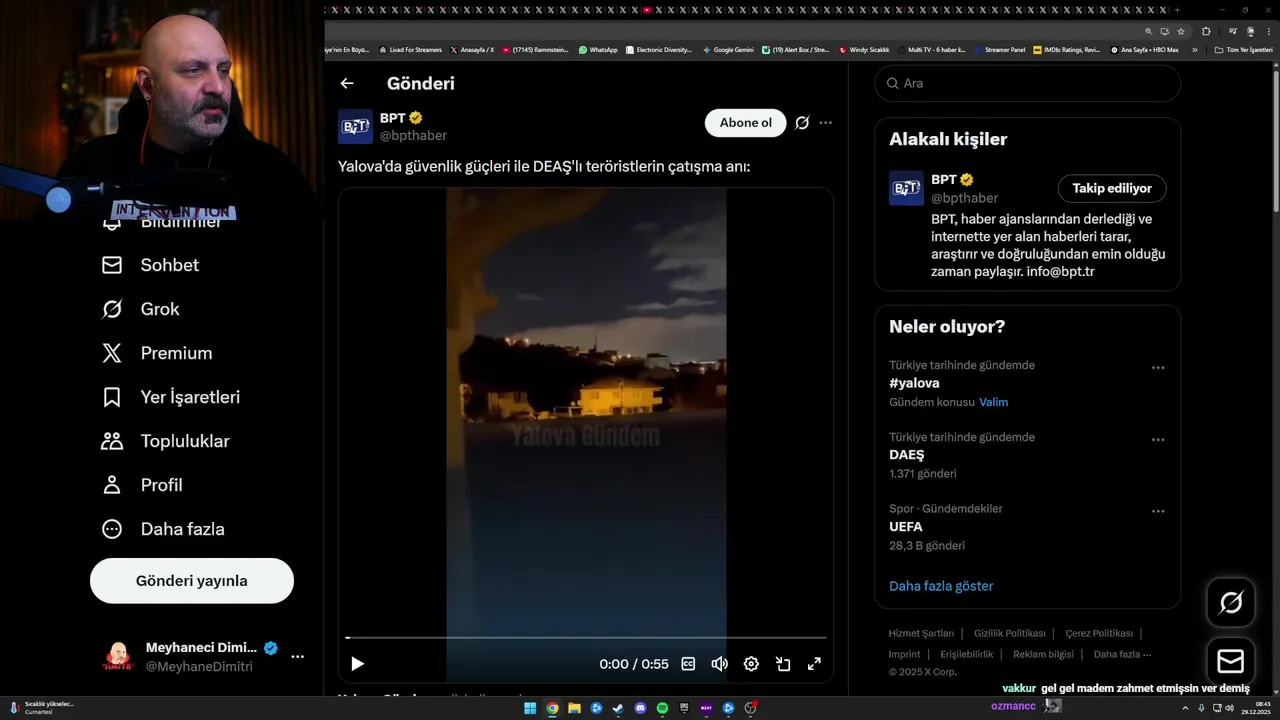Open Spotify from the taskbar
This screenshot has height=720, width=1280.
(x=662, y=708)
